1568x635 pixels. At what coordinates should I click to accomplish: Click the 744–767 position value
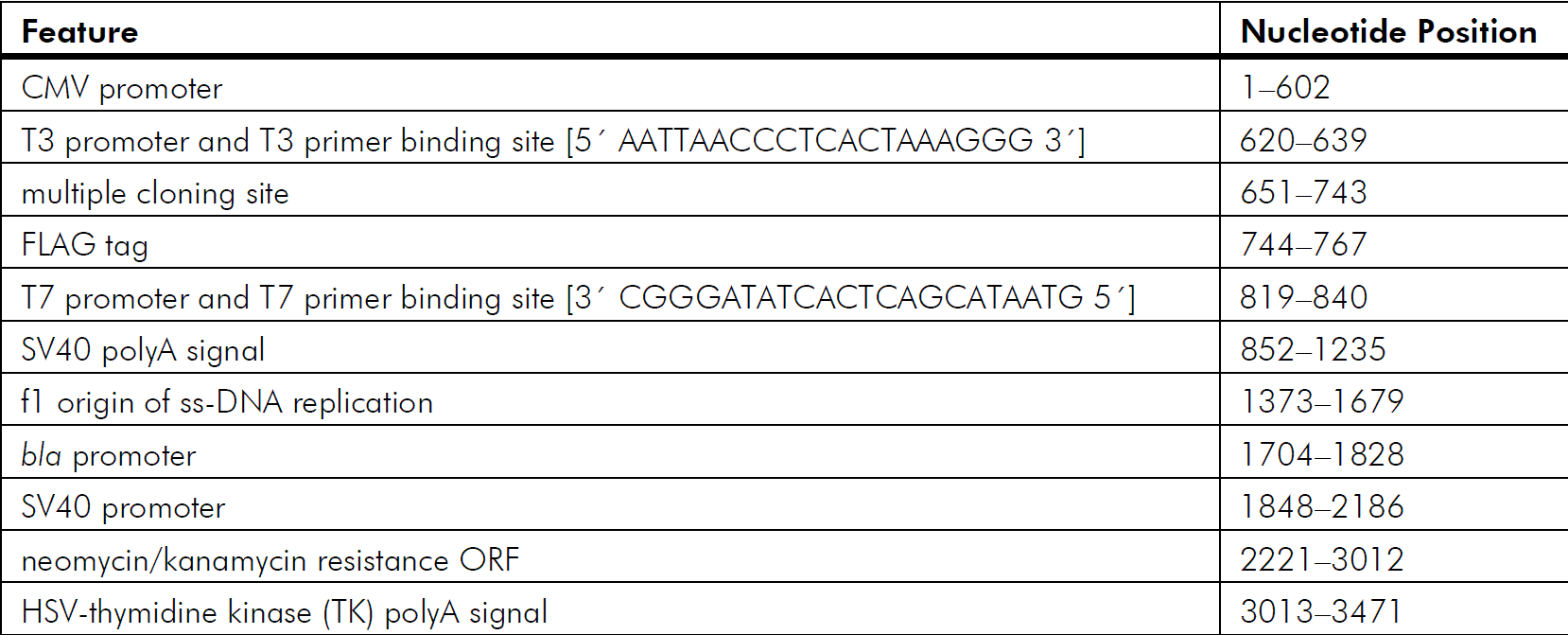[1303, 245]
